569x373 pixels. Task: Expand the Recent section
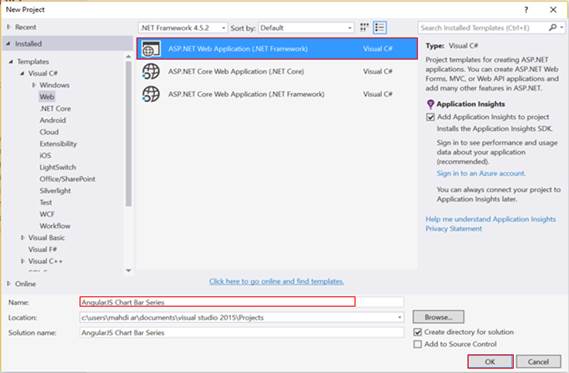[9, 27]
